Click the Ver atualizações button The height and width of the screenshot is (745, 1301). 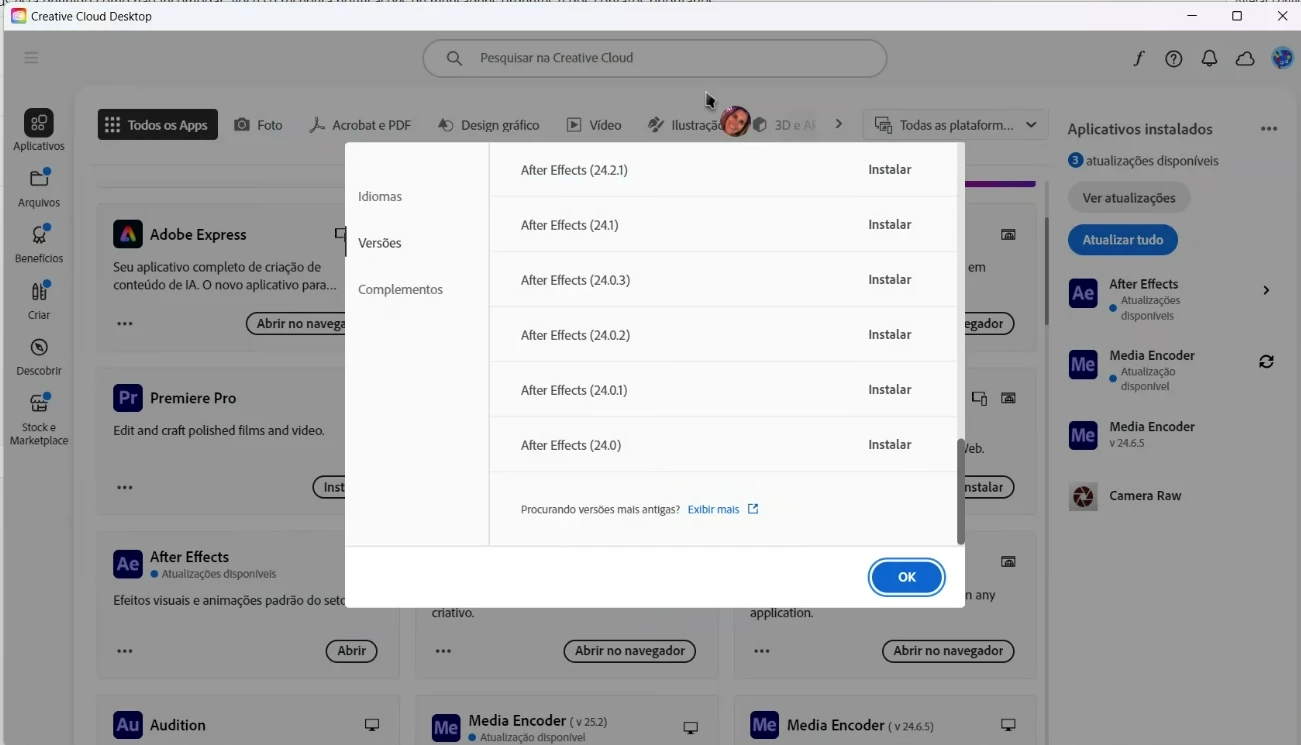click(1129, 198)
